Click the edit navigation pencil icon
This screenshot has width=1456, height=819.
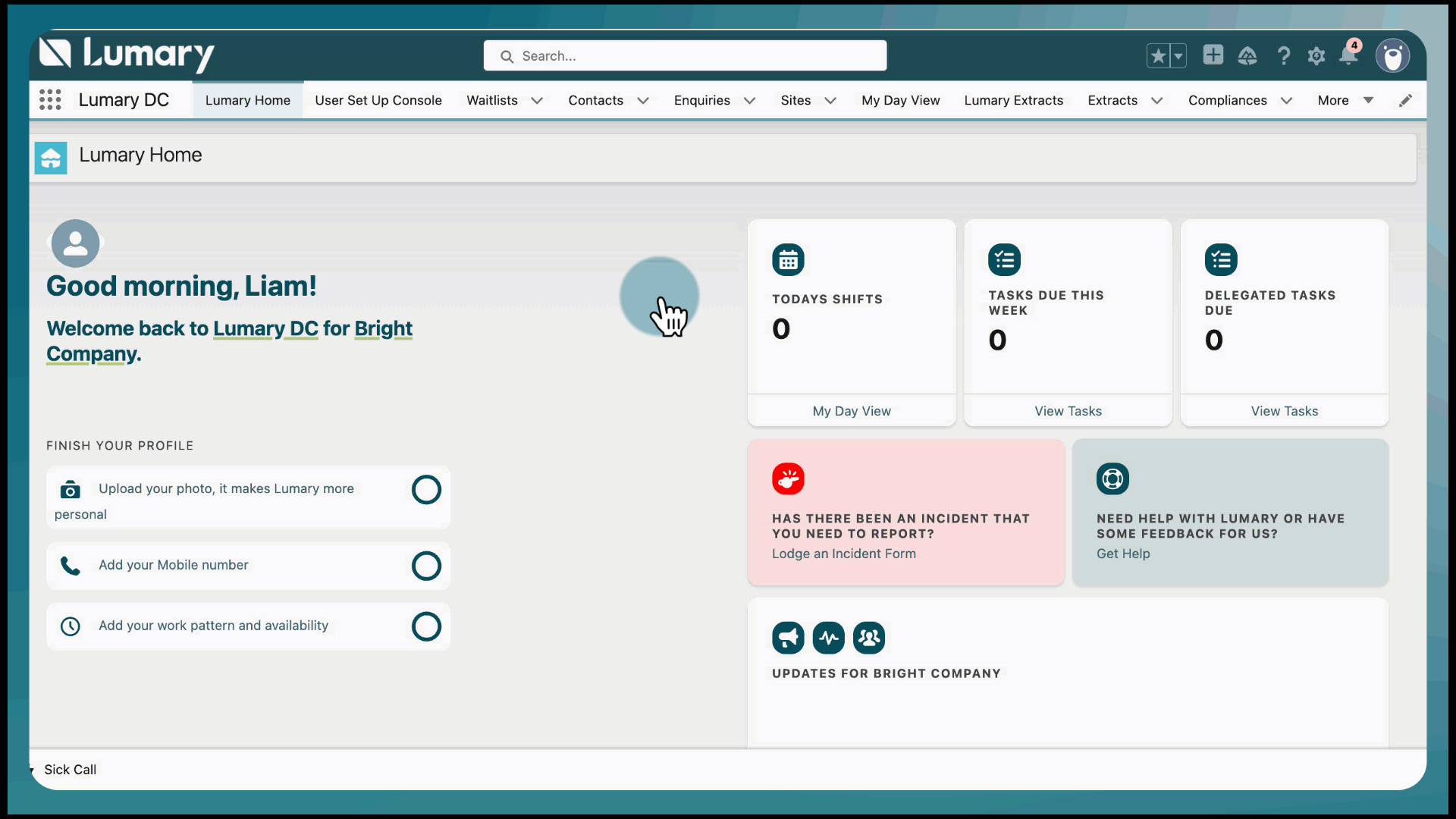[1405, 100]
